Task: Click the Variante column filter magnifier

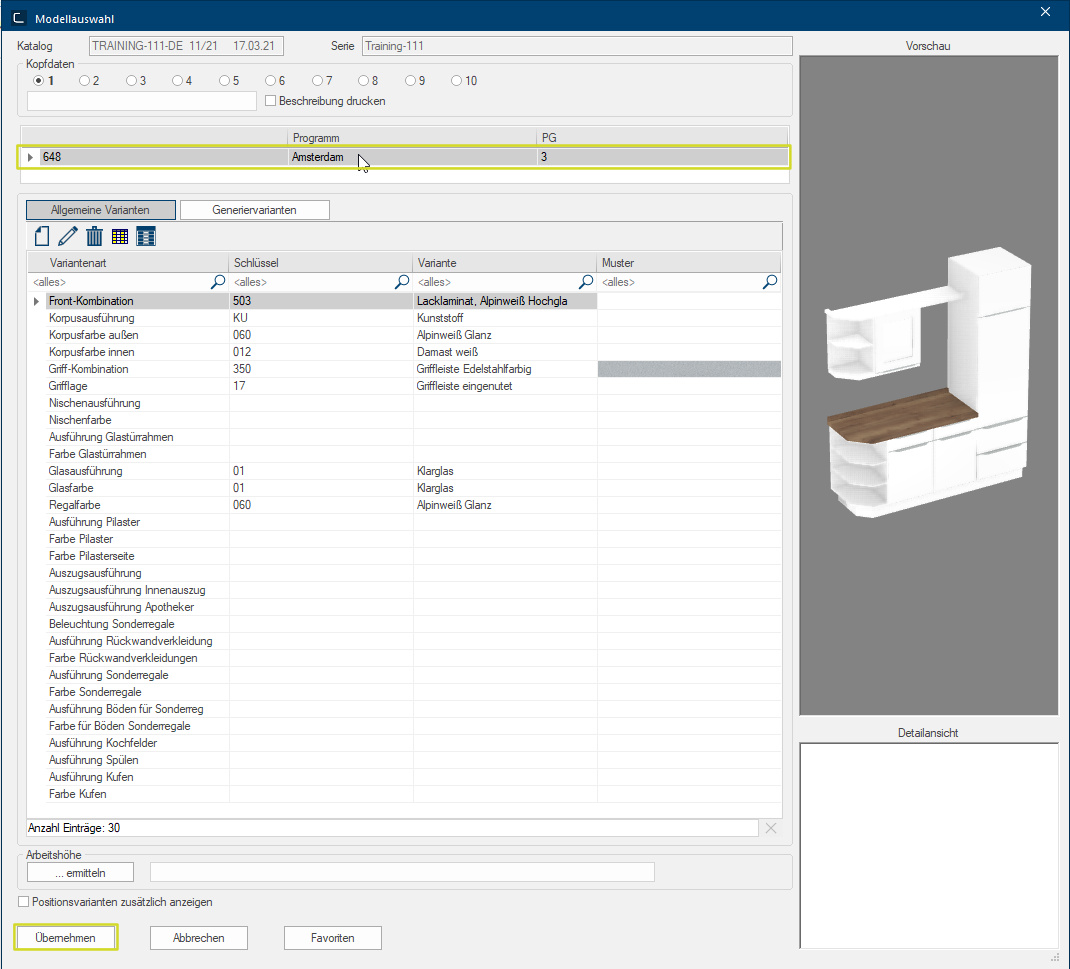Action: coord(586,283)
